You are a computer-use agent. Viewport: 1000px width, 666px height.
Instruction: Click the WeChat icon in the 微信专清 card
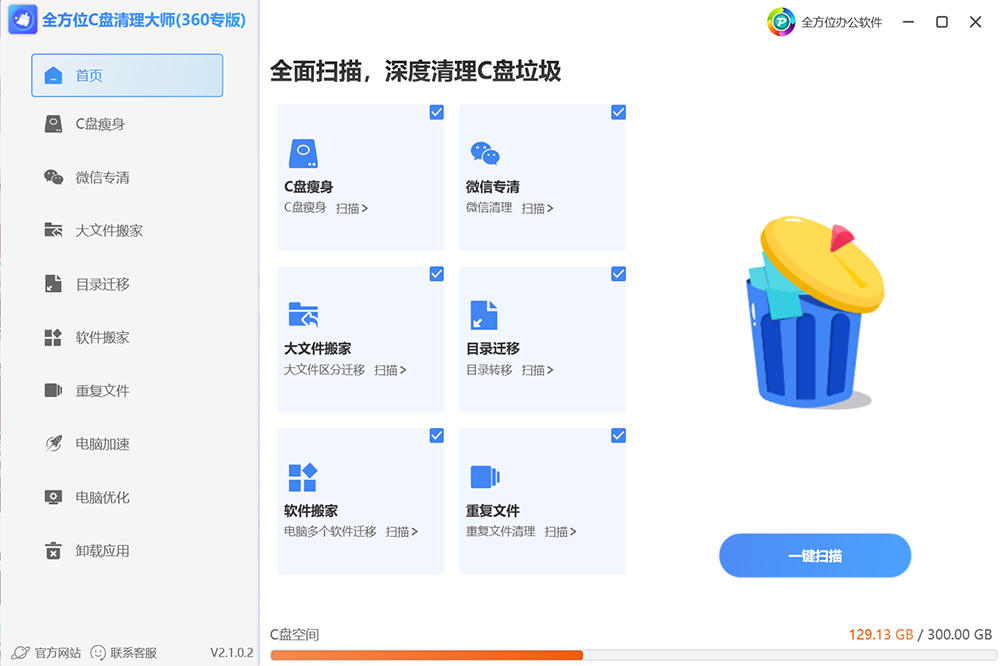(485, 154)
